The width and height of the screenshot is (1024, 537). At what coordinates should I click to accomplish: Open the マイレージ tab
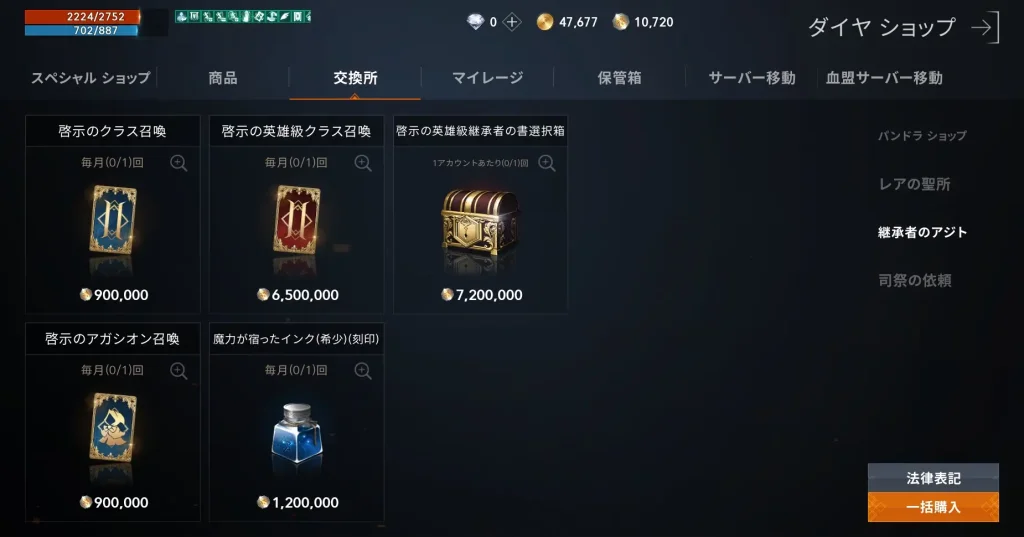pos(487,78)
